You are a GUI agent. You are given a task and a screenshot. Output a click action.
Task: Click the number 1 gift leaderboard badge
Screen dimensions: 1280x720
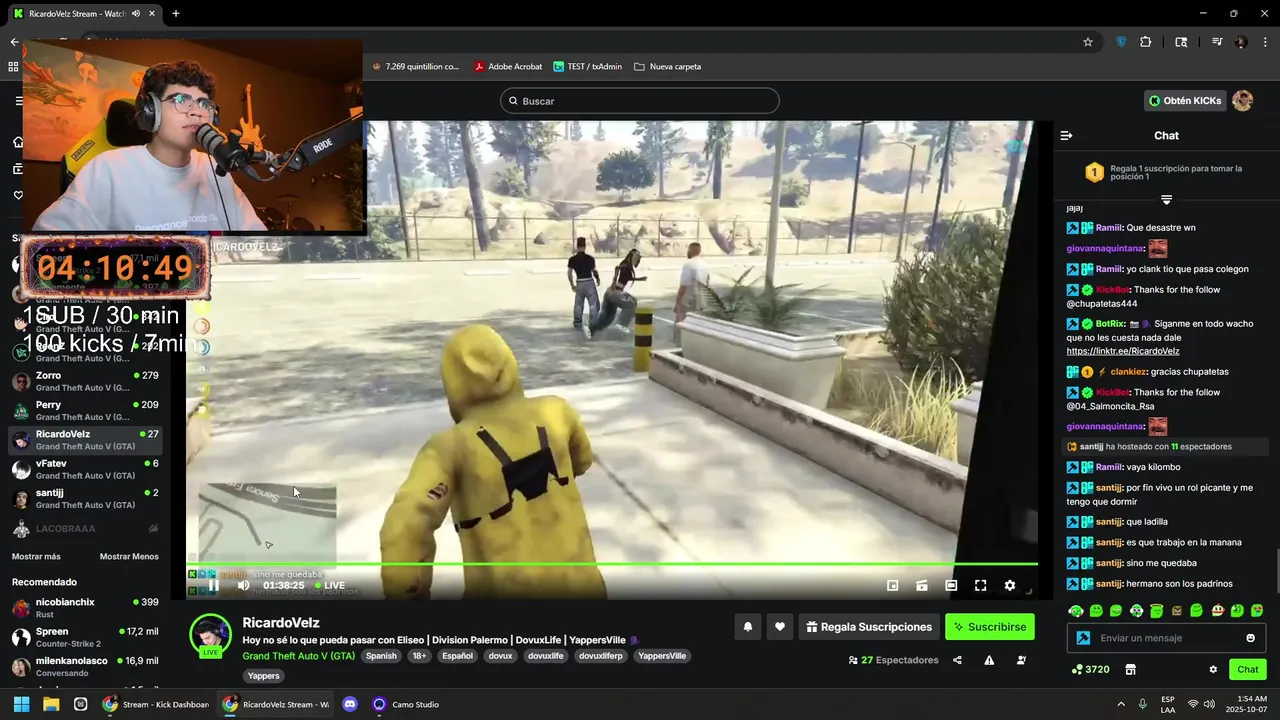click(x=1094, y=173)
